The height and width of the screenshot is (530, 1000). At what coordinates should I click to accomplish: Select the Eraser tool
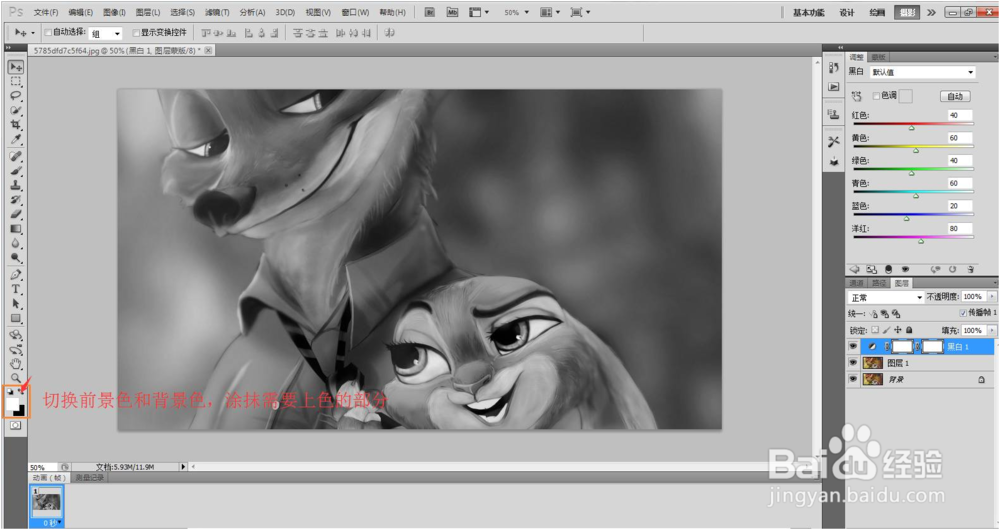tap(16, 214)
